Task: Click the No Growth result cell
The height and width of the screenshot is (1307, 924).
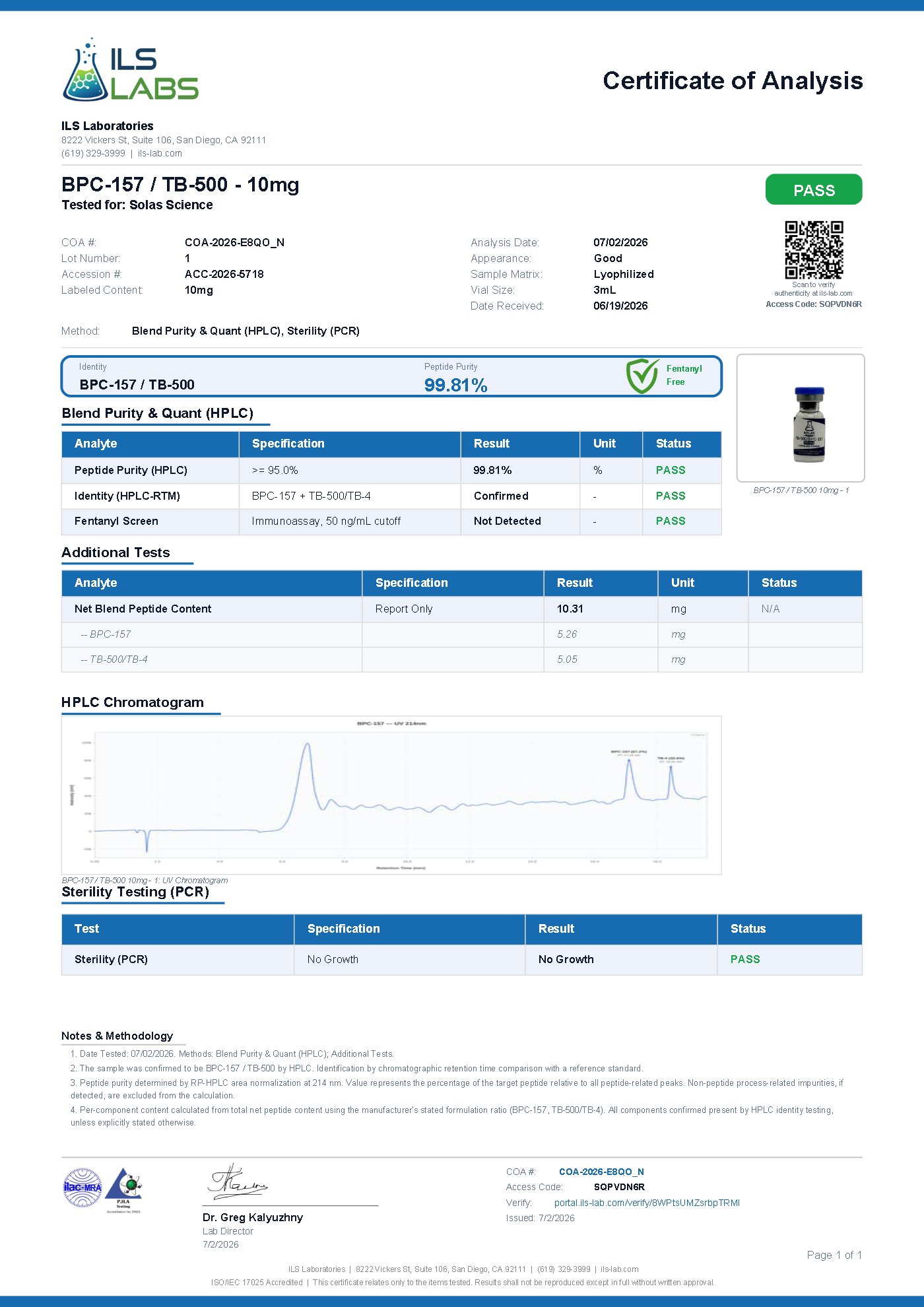Action: point(621,959)
